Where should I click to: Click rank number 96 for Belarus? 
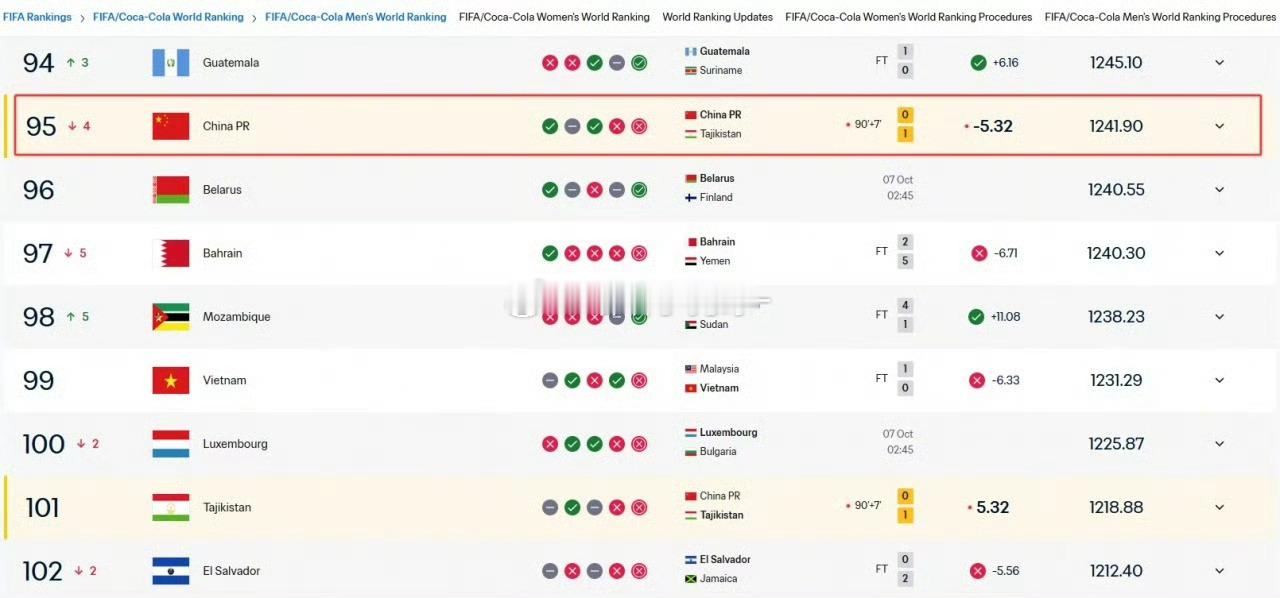click(39, 190)
